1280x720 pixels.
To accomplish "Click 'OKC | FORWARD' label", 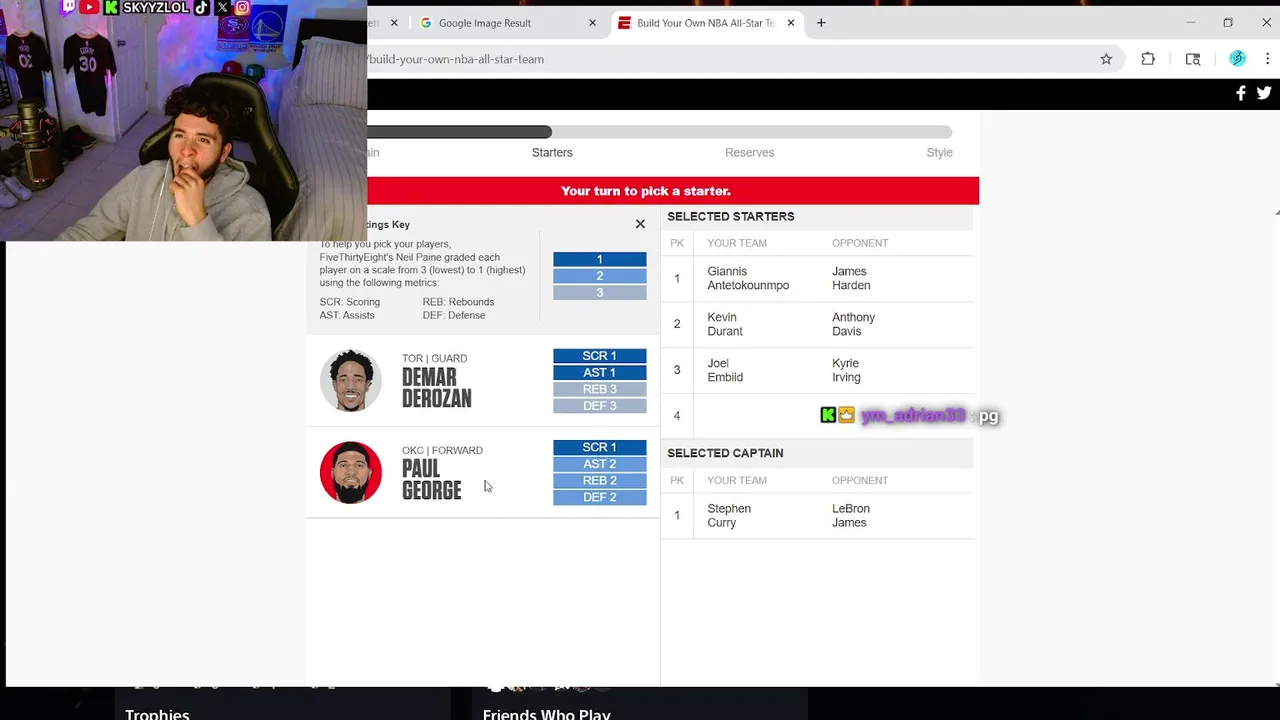I will 442,450.
